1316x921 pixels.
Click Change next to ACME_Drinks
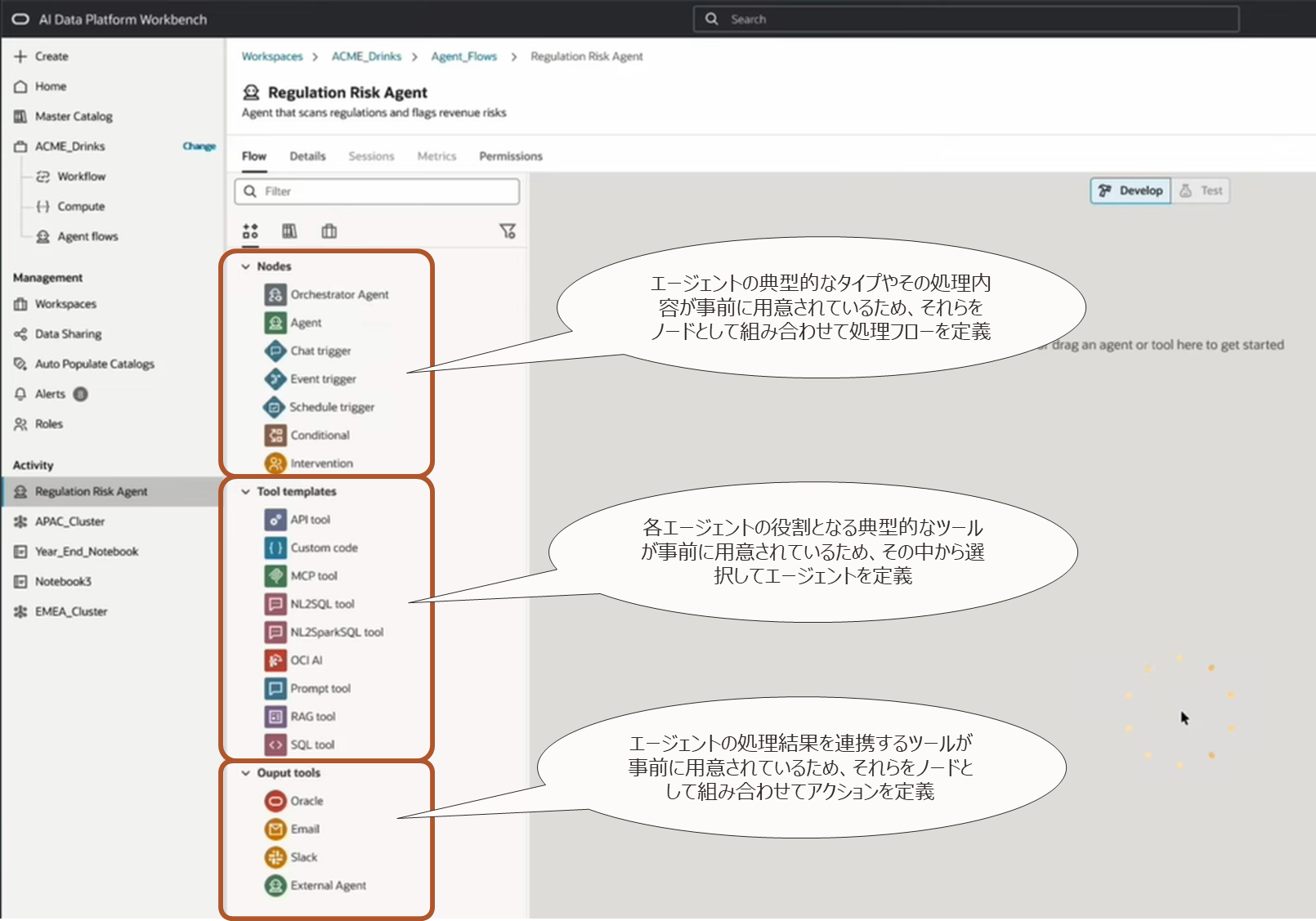[x=199, y=146]
